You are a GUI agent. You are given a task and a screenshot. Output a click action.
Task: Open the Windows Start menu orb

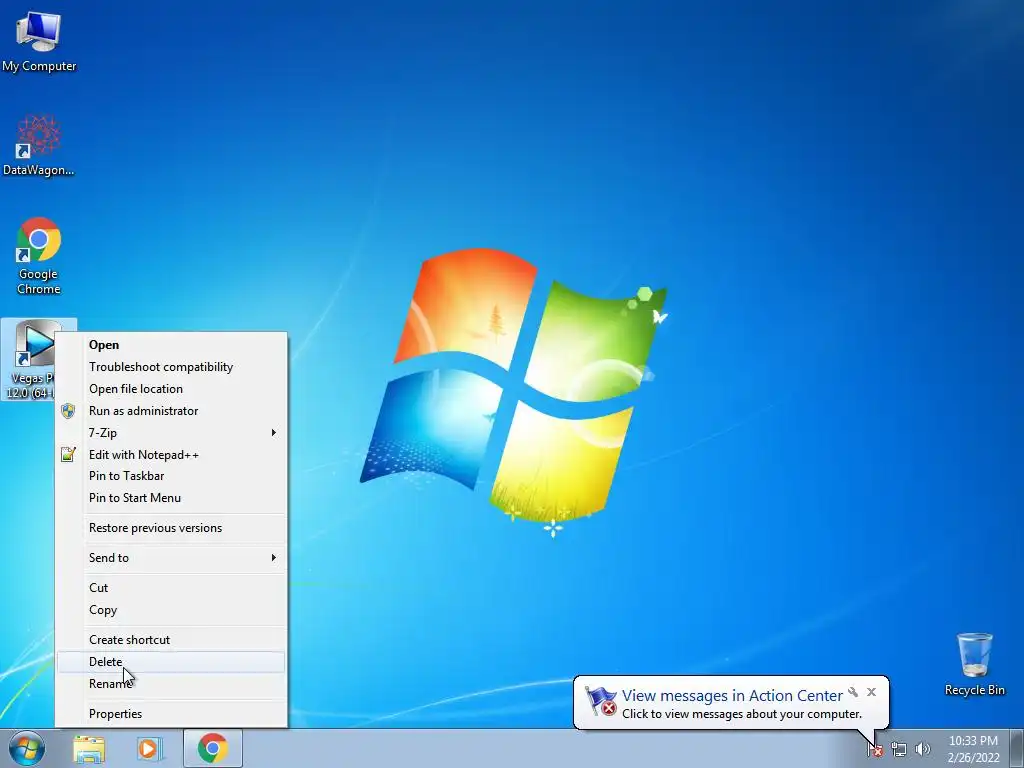point(27,748)
